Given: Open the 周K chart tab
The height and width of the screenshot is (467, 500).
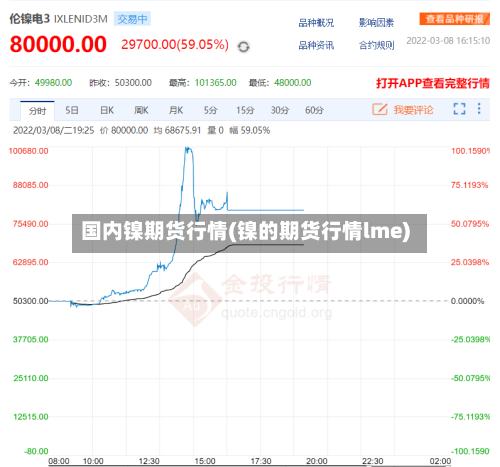Looking at the screenshot, I should coord(141,110).
